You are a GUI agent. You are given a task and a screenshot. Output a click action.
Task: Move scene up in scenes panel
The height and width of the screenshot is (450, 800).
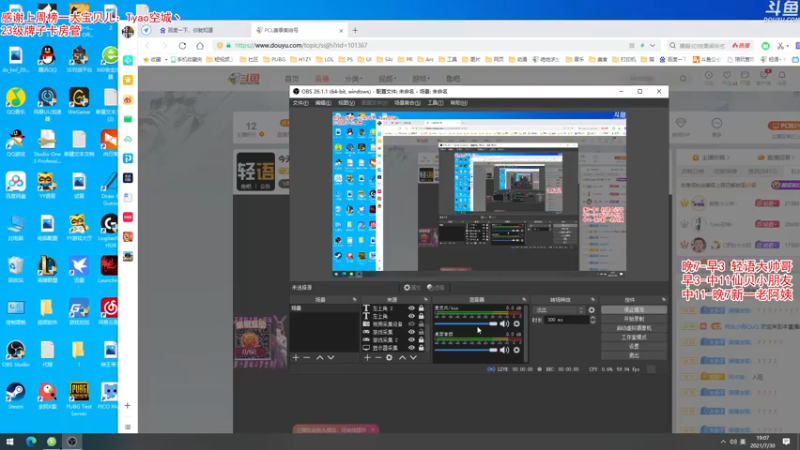(320, 358)
